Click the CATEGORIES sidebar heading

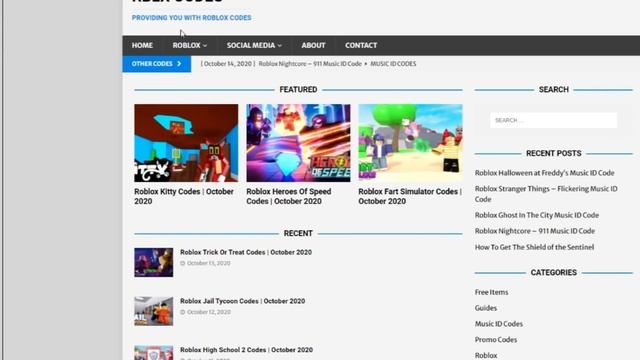pos(553,273)
